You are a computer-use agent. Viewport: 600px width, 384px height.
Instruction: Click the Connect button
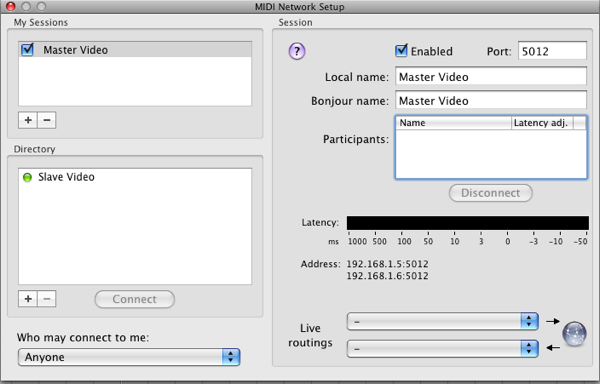[x=135, y=299]
